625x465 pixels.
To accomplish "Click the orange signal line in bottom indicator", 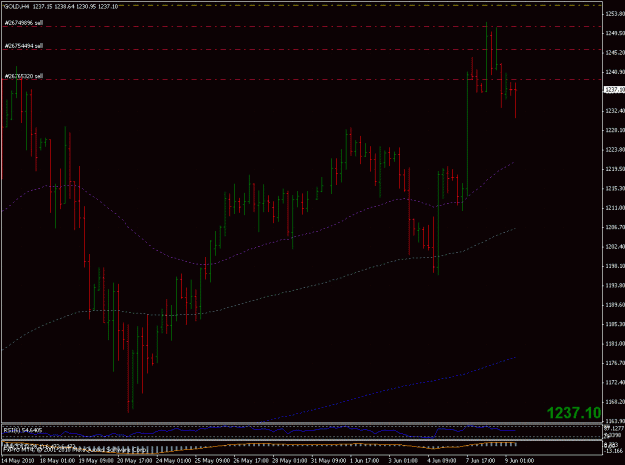I will click(259, 443).
